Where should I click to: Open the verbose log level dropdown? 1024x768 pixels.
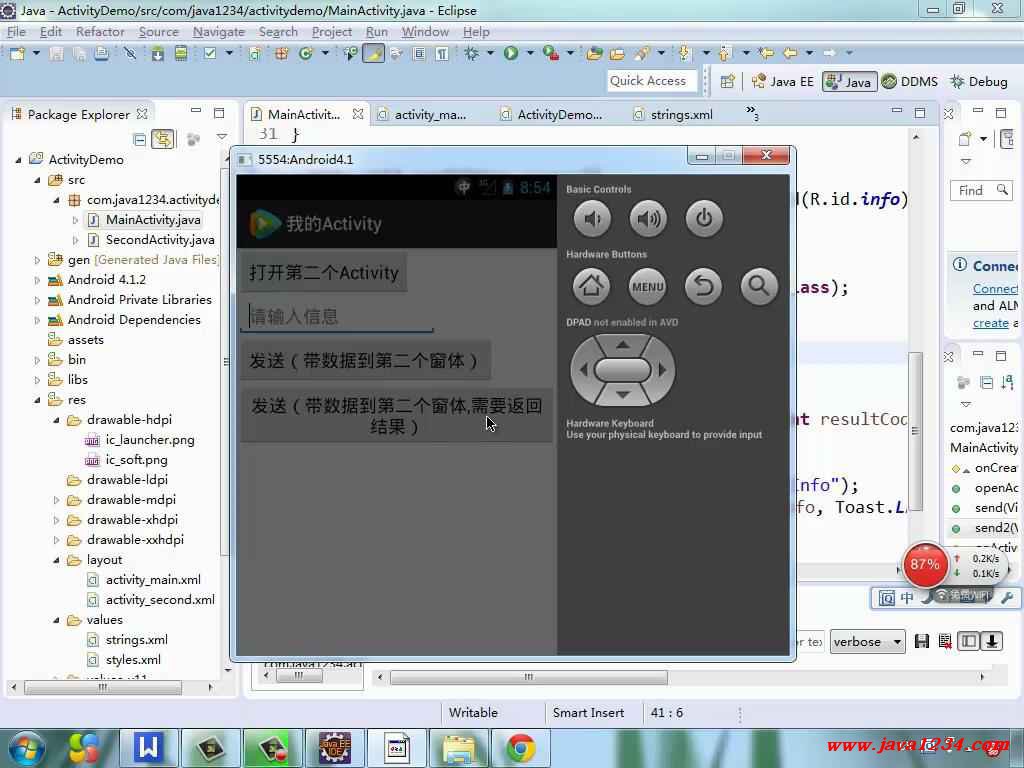[867, 641]
